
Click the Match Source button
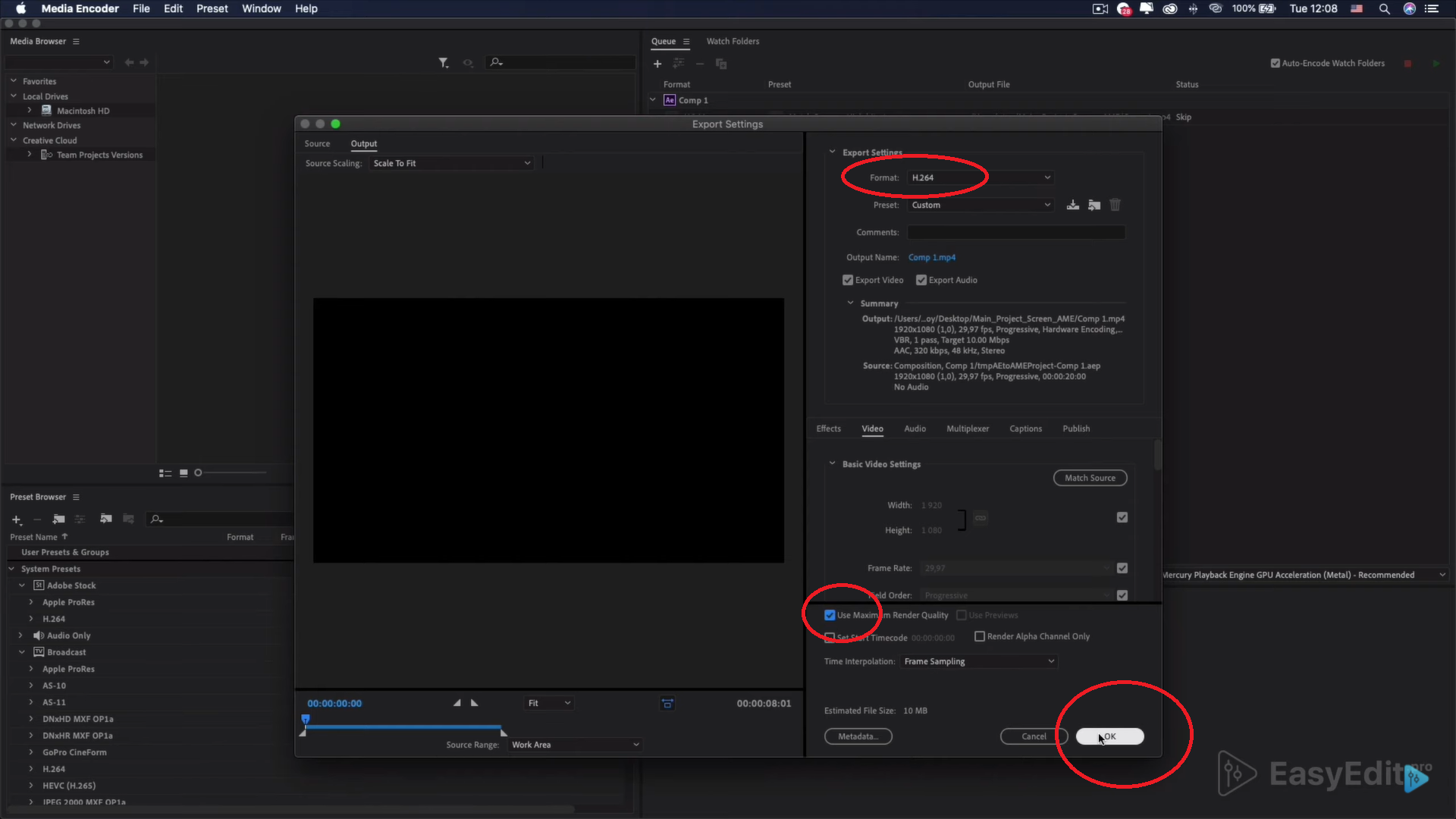pos(1090,478)
